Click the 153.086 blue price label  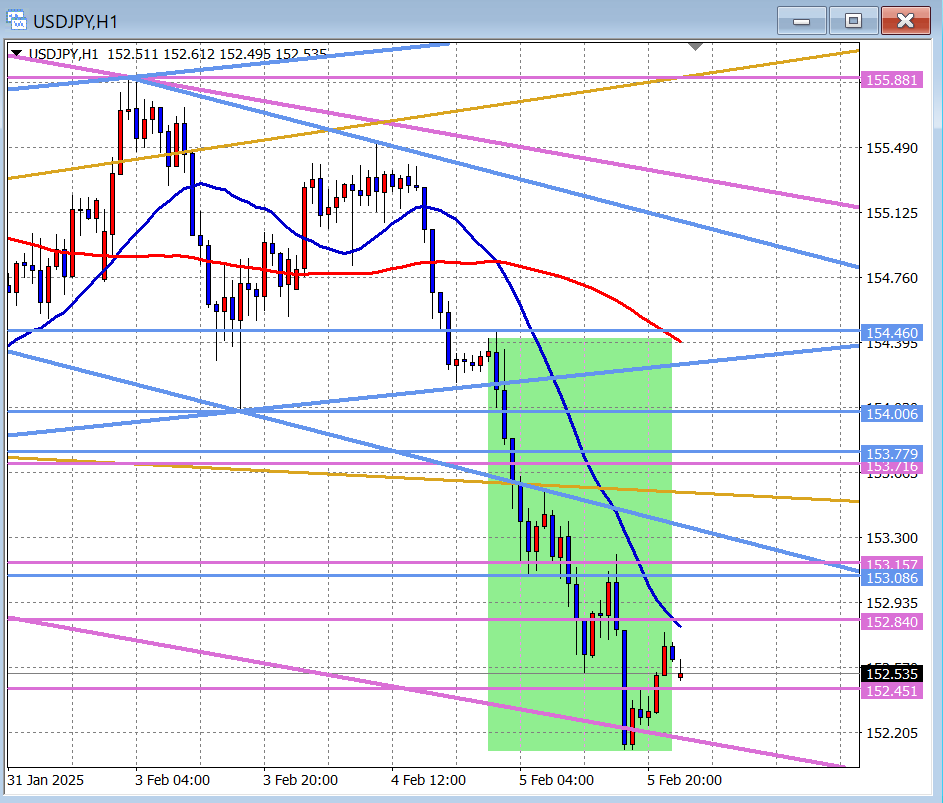click(x=890, y=578)
